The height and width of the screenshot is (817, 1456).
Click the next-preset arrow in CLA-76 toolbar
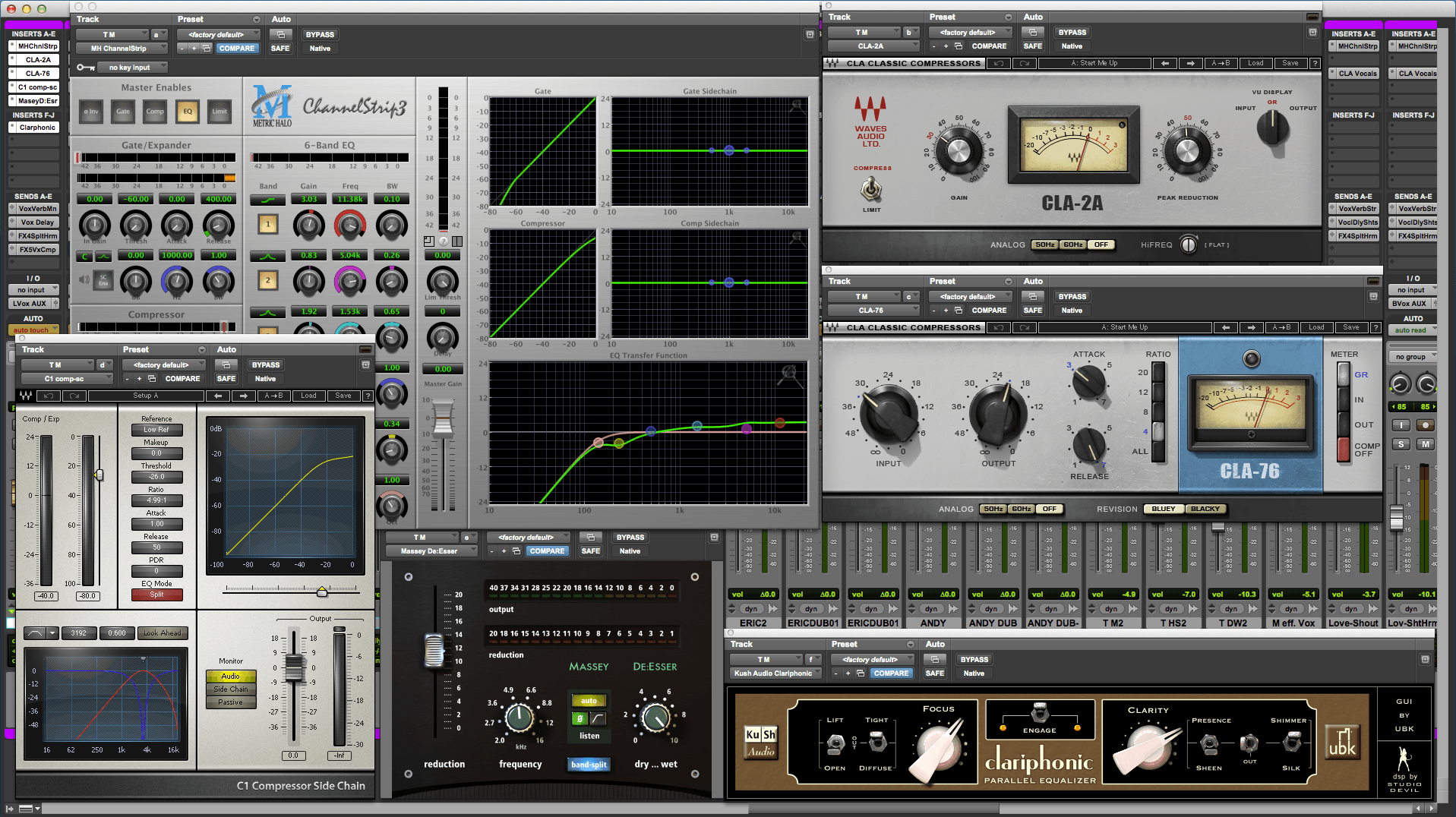click(1251, 327)
